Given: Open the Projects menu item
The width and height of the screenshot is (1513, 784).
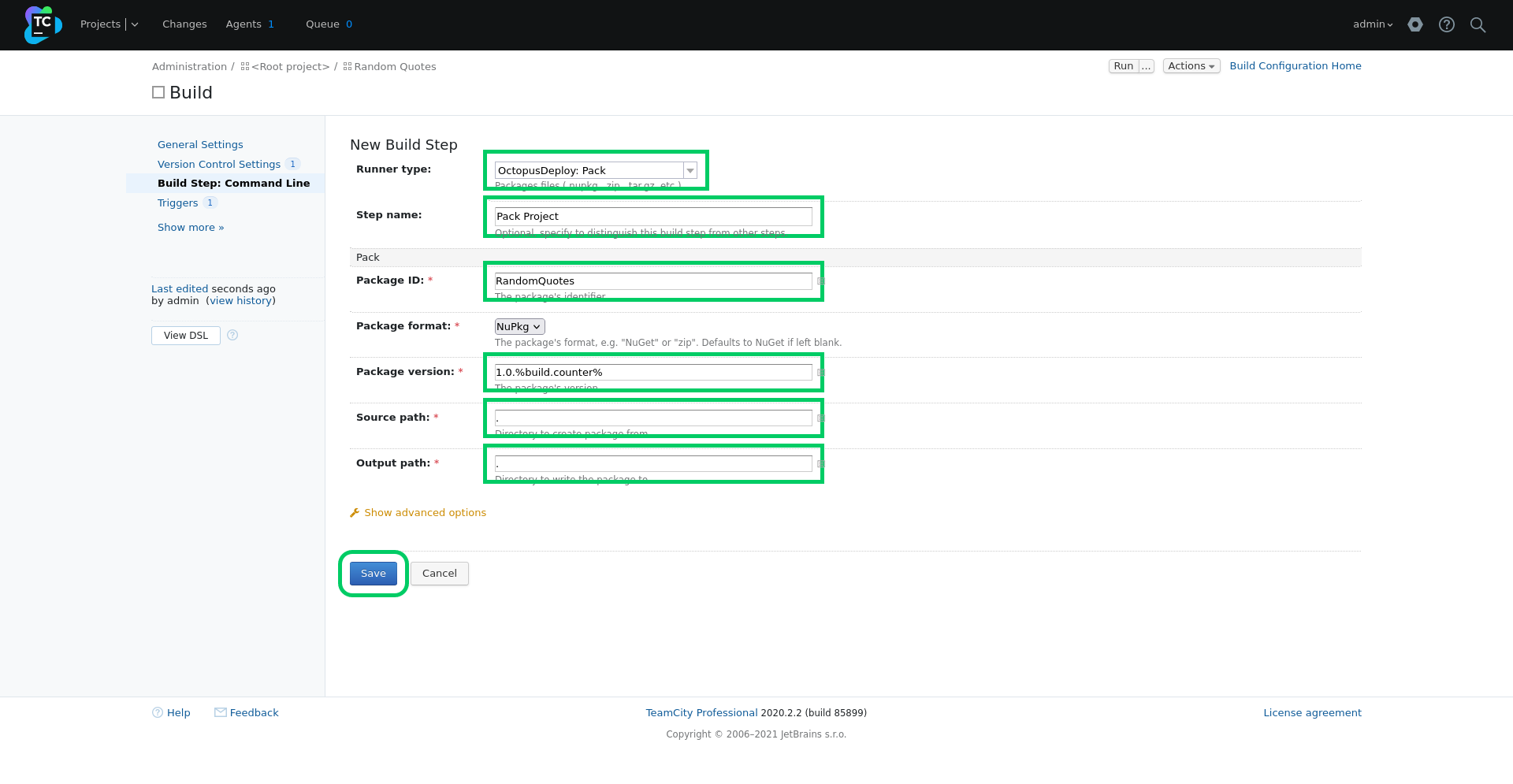Looking at the screenshot, I should click(x=100, y=24).
